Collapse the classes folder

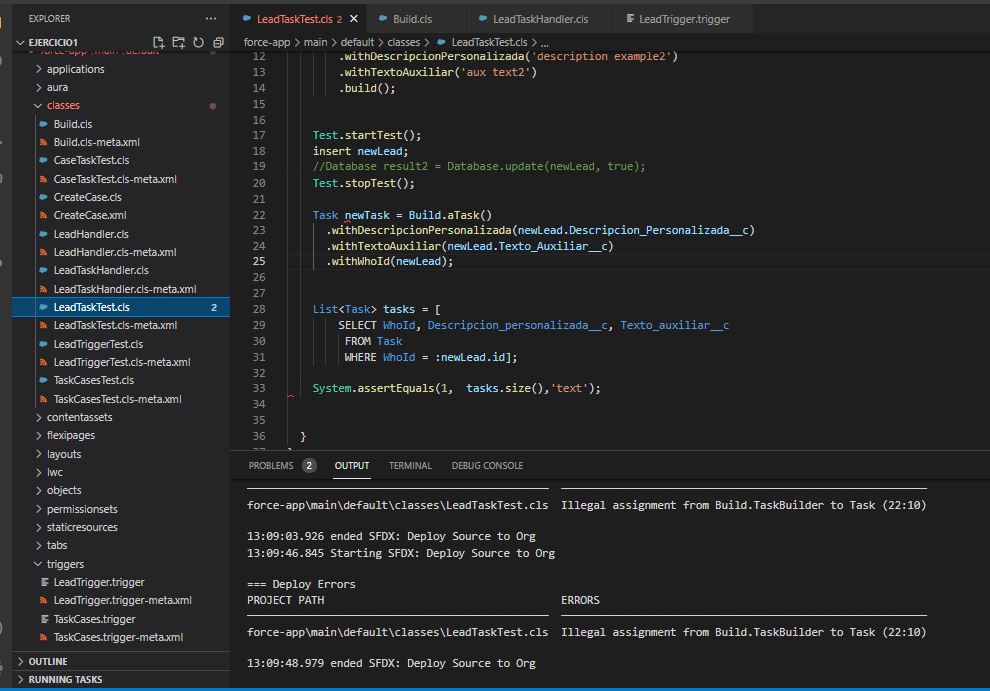point(64,105)
